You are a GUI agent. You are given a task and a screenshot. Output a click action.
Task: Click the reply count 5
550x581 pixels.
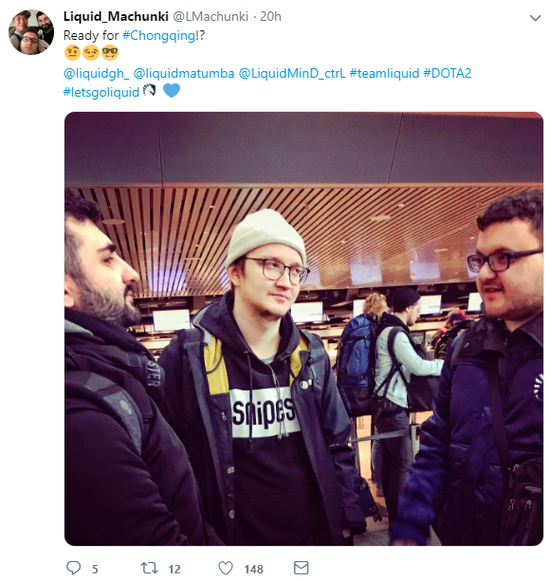[95, 569]
